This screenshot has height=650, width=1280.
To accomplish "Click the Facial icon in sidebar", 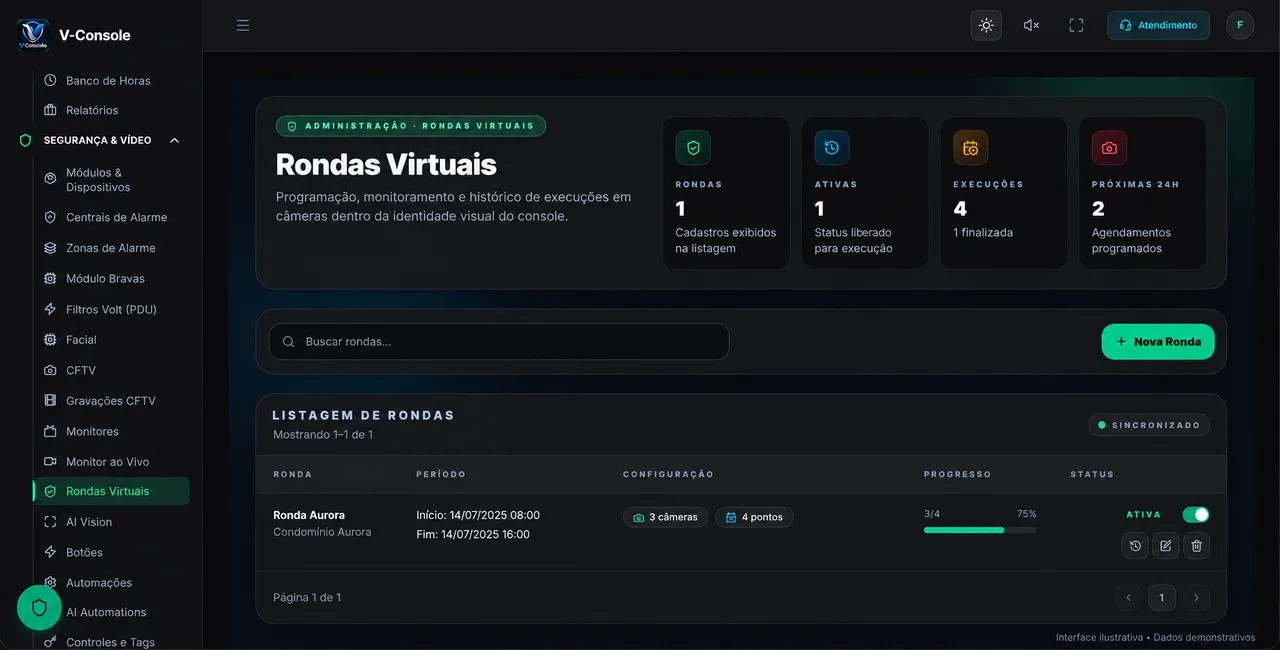I will tap(50, 340).
